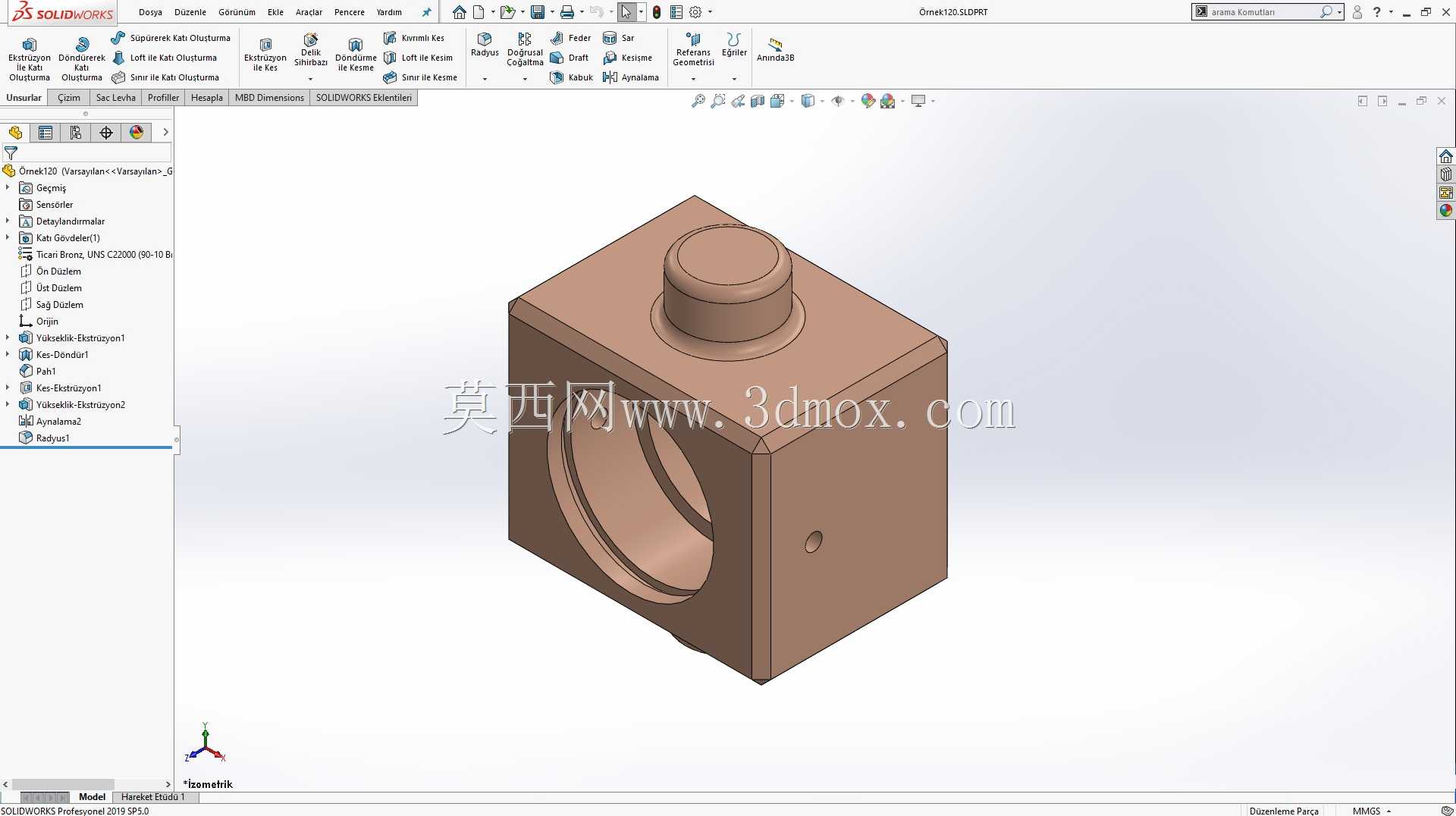Viewport: 1456px width, 816px height.
Task: Click Zoom to Fit magnifier icon
Action: pyautogui.click(x=698, y=101)
